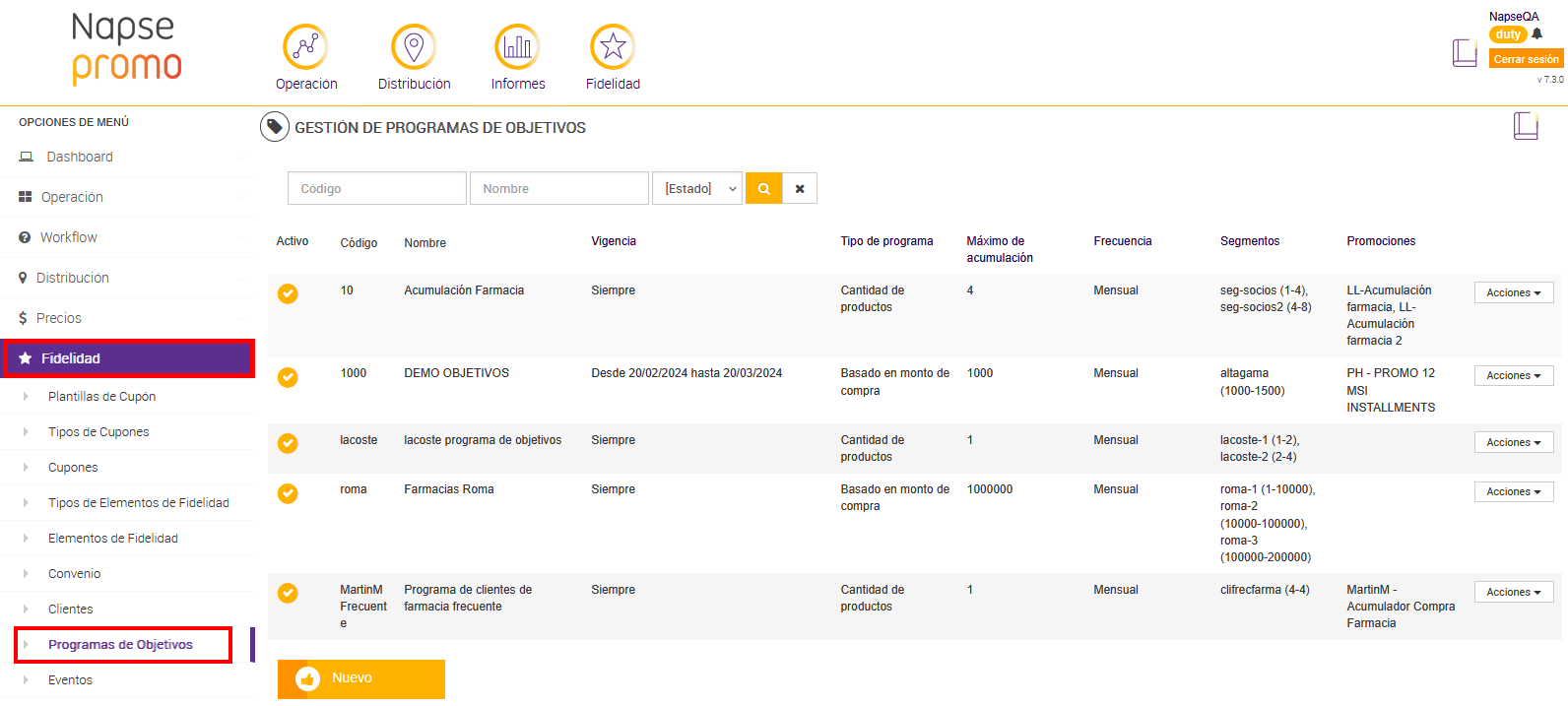Click the orange search magnifier button
Viewport: 1568px width, 706px height.
[x=763, y=188]
